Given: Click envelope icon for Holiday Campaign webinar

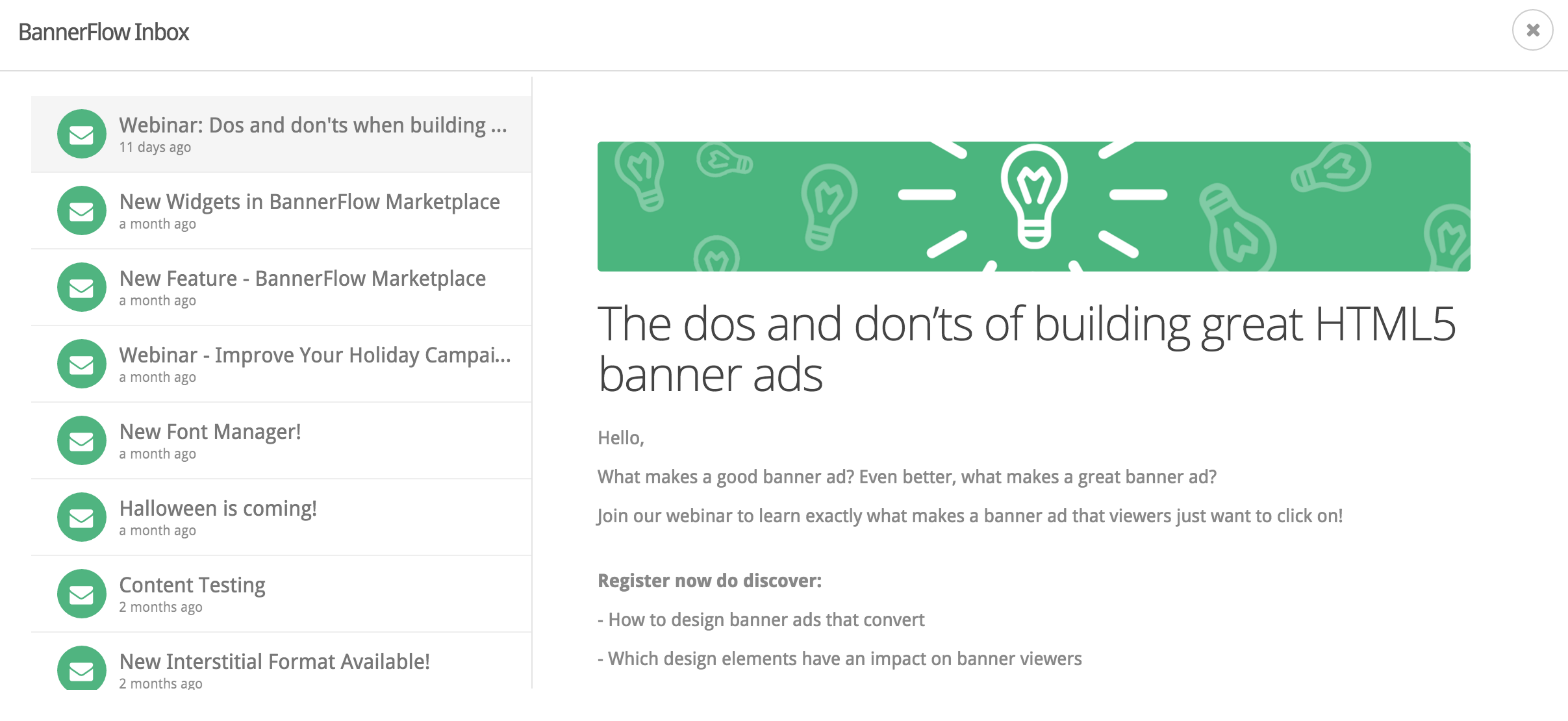Looking at the screenshot, I should coord(81,364).
